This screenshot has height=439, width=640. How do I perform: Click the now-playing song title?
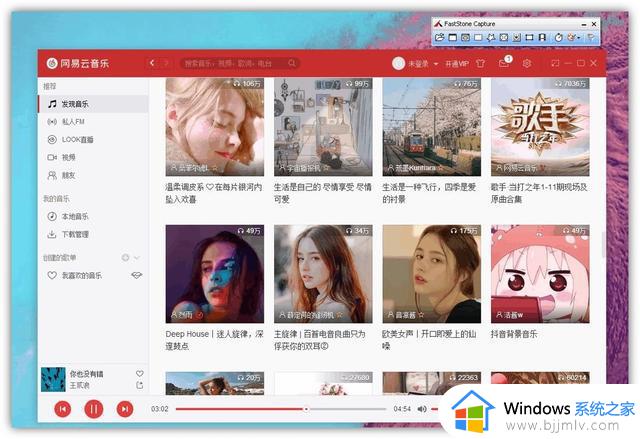(x=87, y=374)
